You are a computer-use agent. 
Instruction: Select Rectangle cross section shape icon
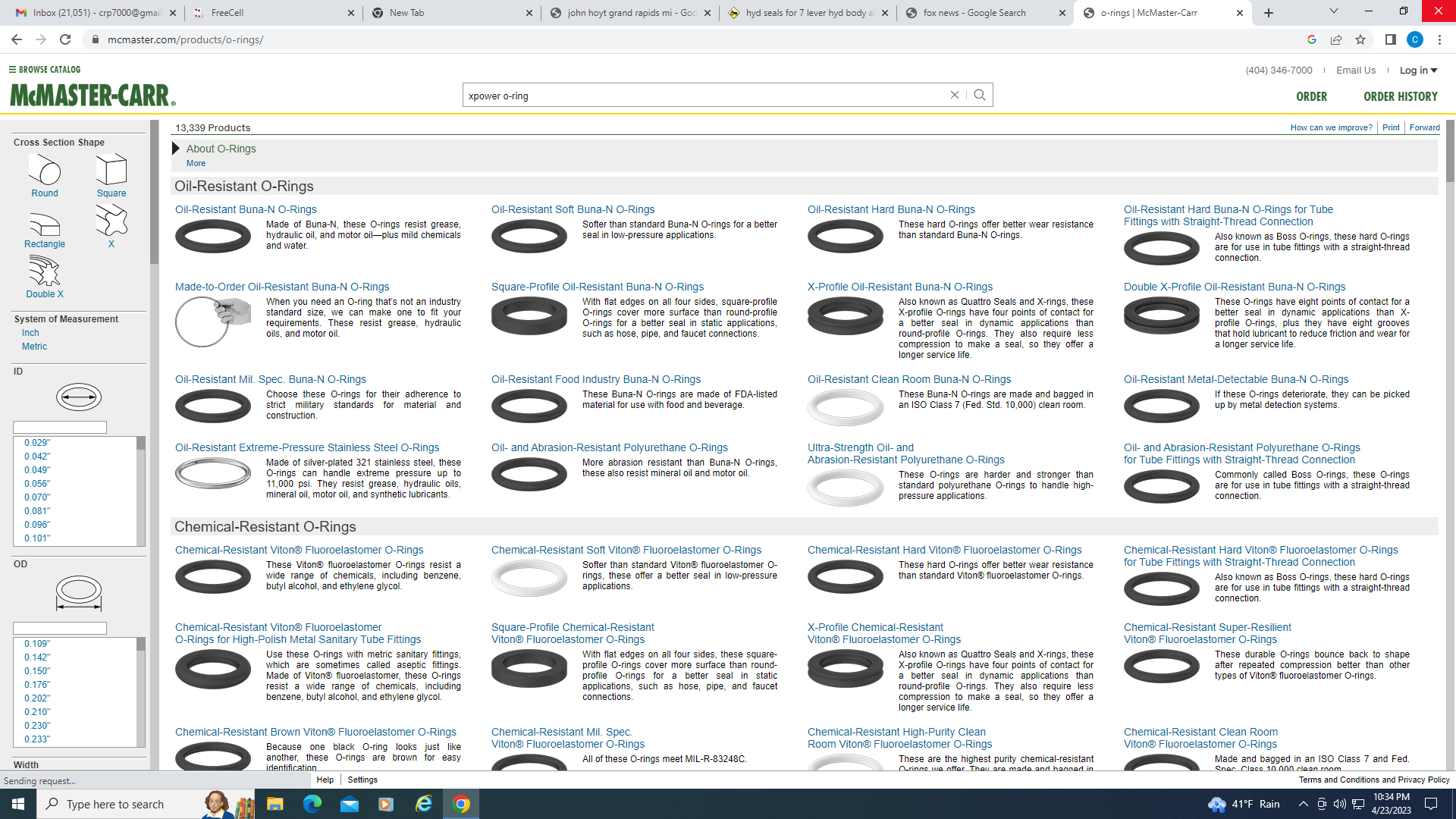point(45,225)
